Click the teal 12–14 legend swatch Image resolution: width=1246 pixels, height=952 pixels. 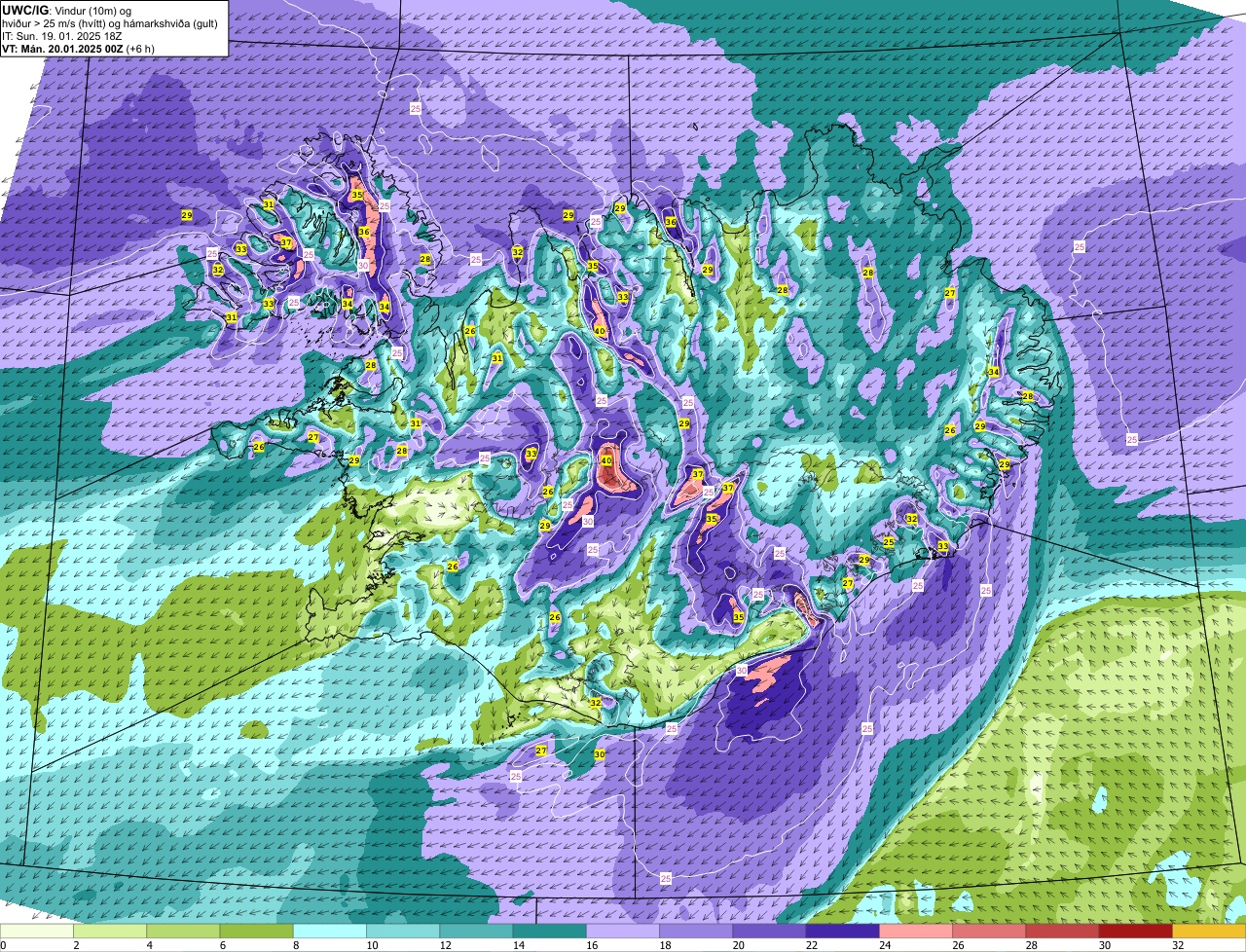(x=476, y=932)
